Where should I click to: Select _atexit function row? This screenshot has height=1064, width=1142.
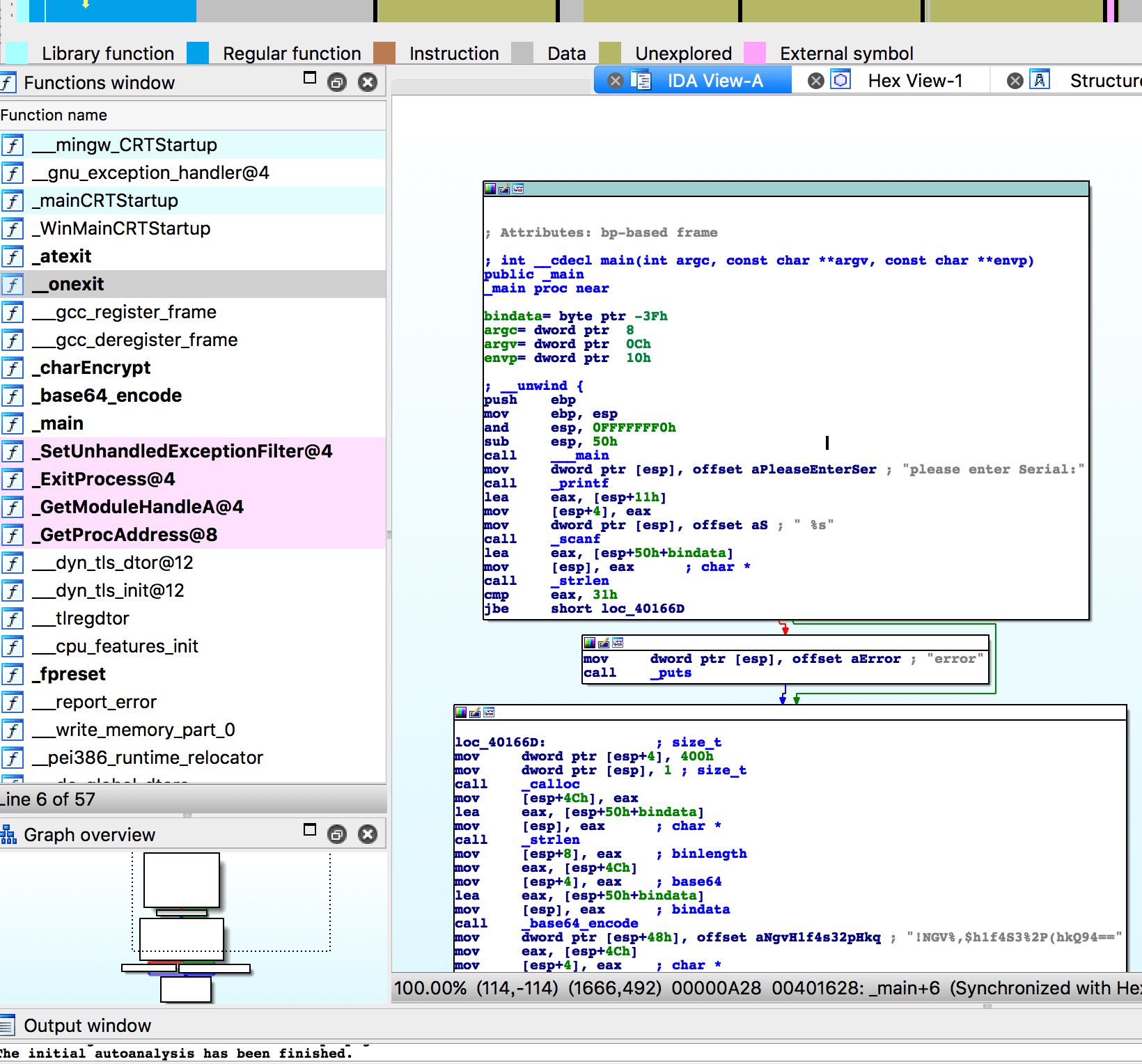[193, 256]
